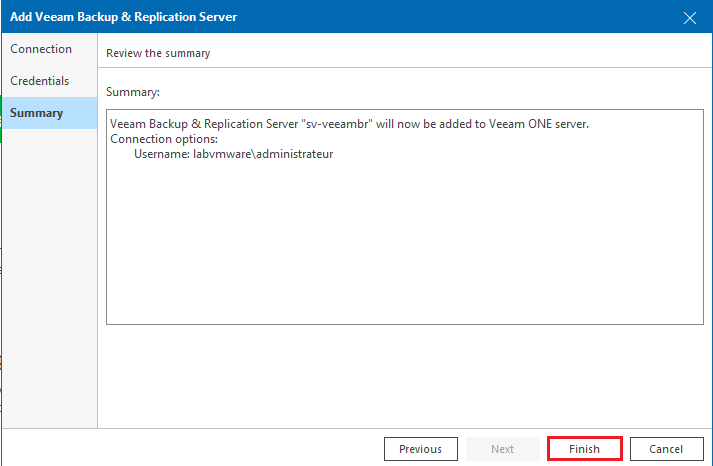
Task: Click the 'Connection options:' line
Action: click(x=164, y=139)
